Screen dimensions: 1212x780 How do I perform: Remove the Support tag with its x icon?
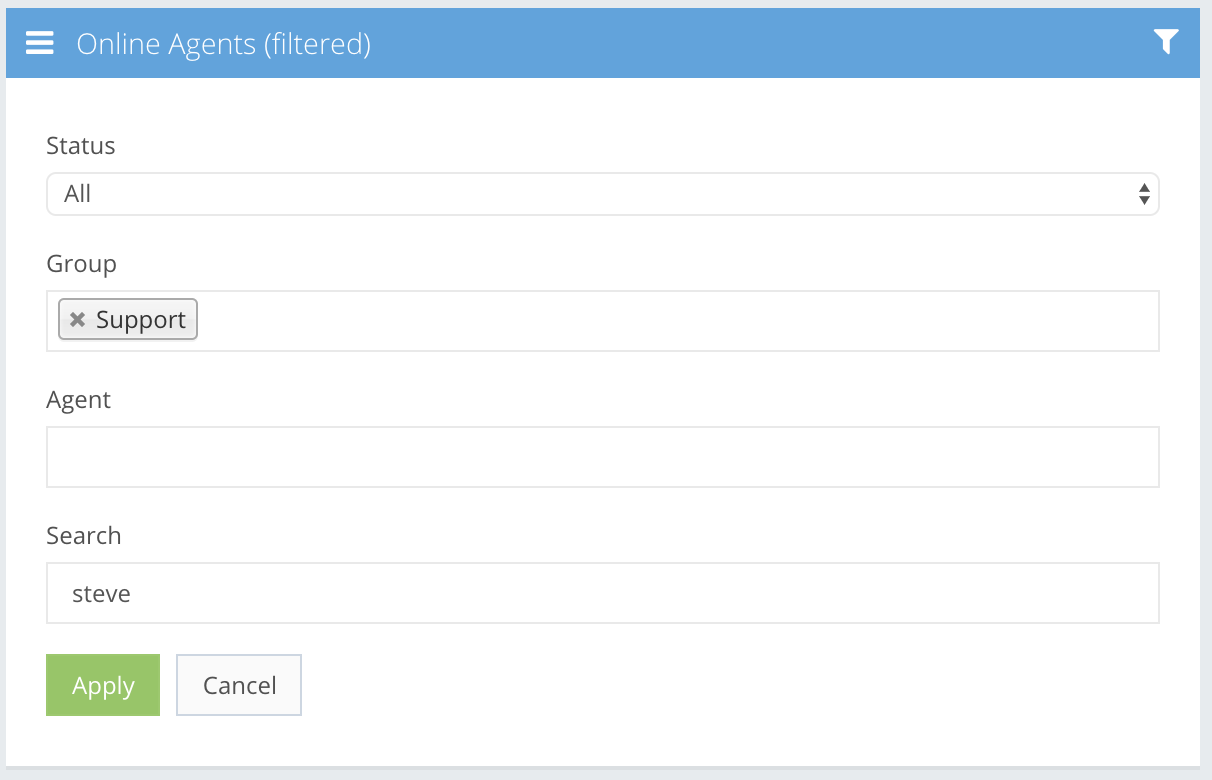click(x=77, y=320)
